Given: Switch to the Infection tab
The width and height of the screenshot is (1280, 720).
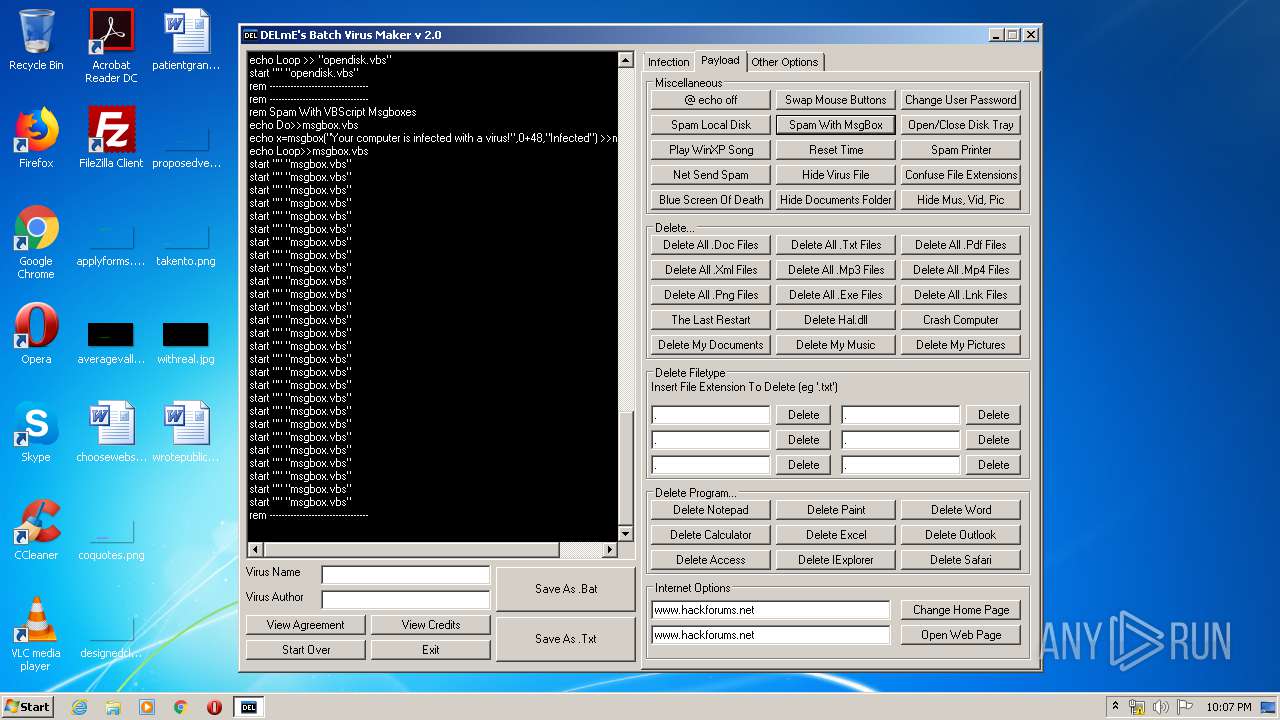Looking at the screenshot, I should [668, 62].
